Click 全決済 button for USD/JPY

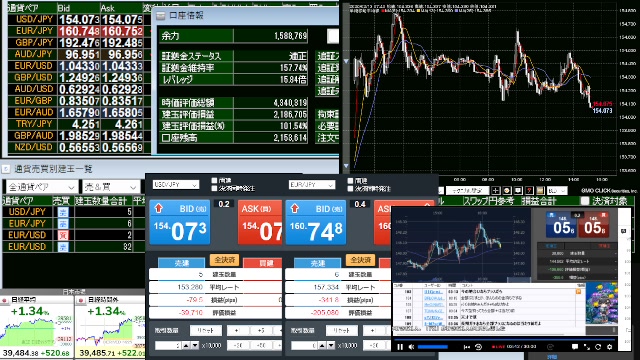tap(224, 260)
